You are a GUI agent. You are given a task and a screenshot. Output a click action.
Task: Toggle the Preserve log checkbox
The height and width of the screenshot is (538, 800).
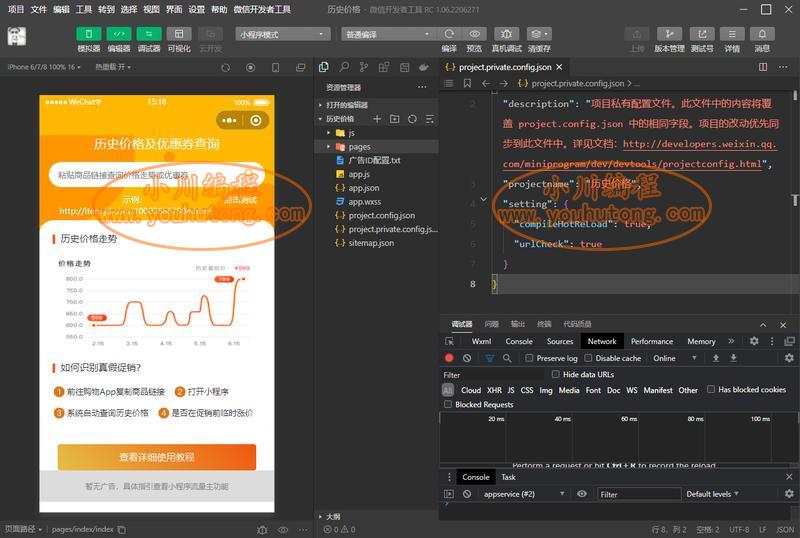click(529, 358)
